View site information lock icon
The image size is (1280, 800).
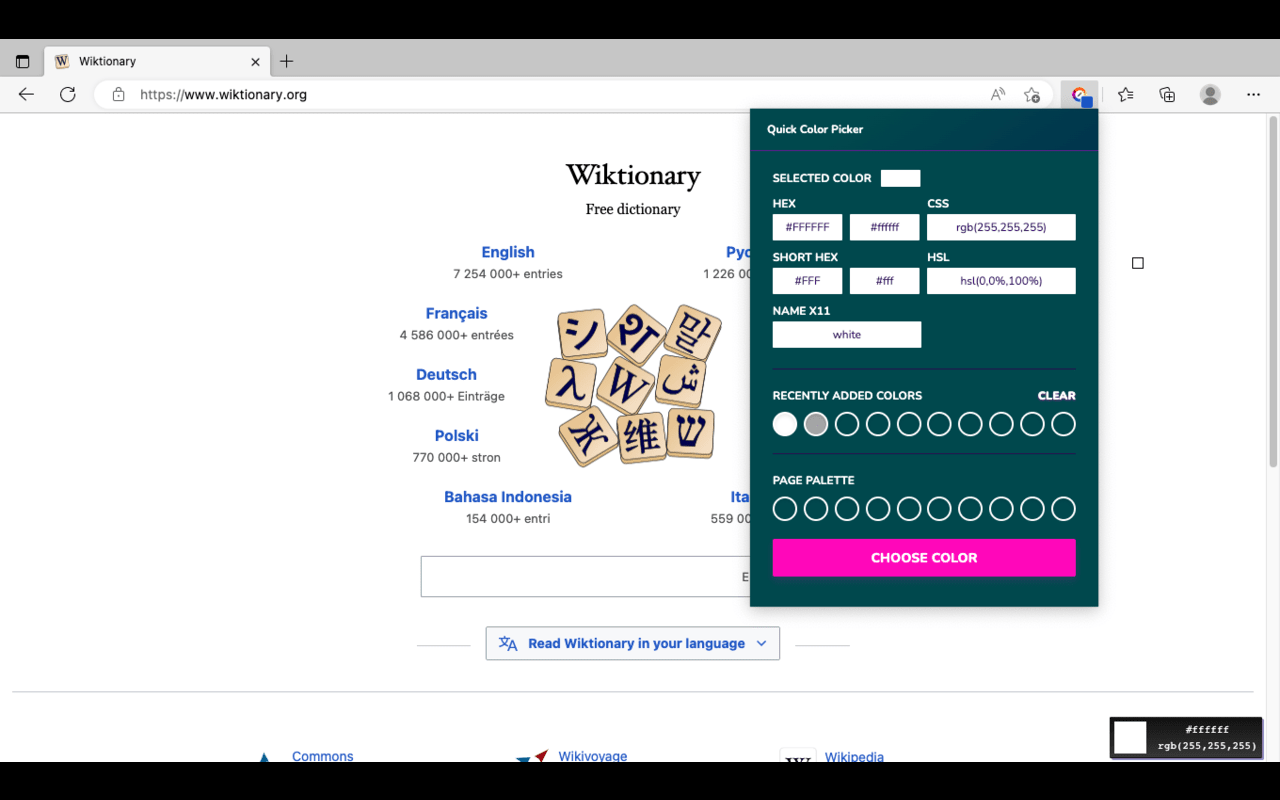(118, 94)
